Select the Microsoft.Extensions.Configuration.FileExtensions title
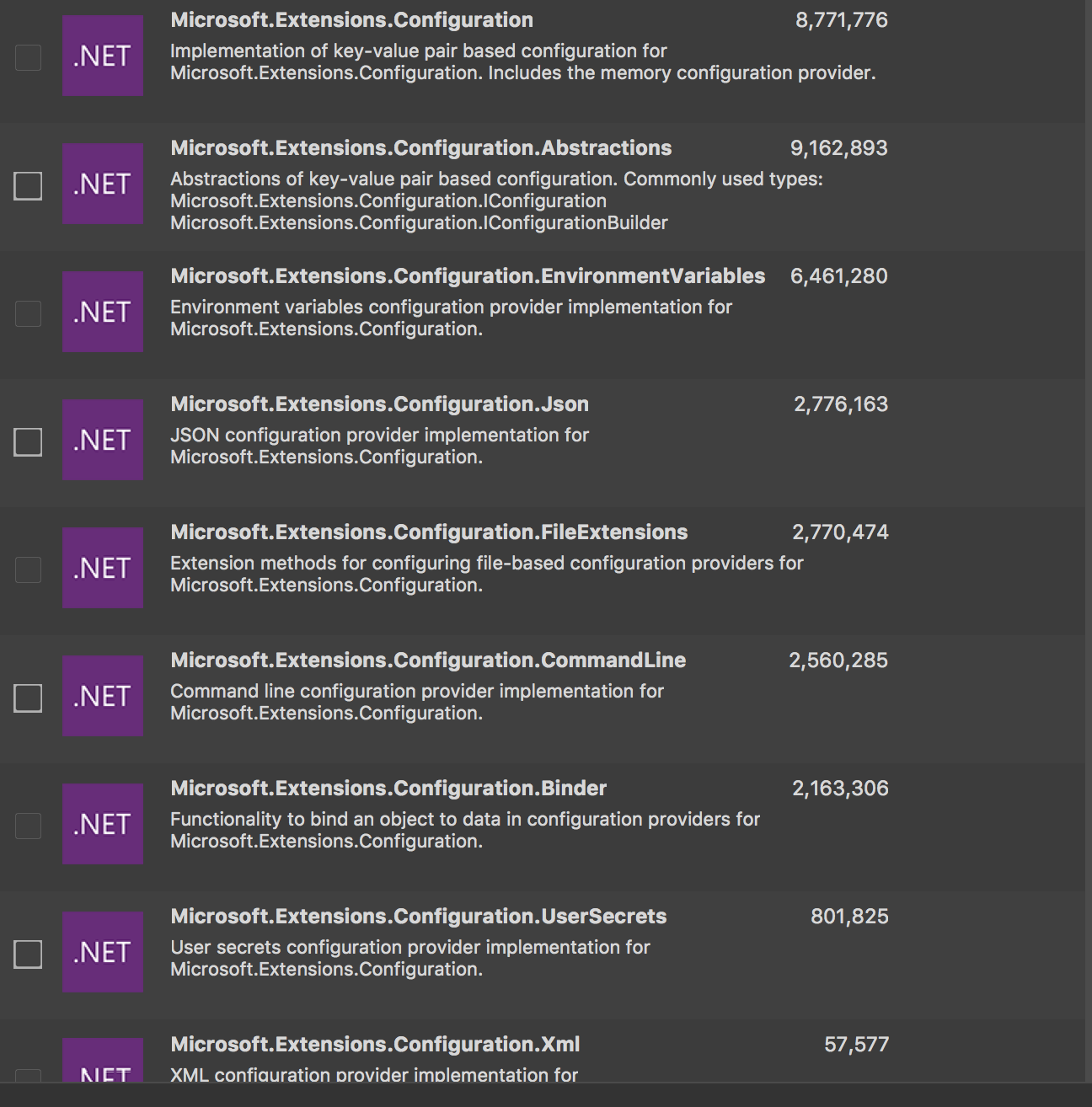Screen dimensions: 1092x1107 tap(429, 532)
